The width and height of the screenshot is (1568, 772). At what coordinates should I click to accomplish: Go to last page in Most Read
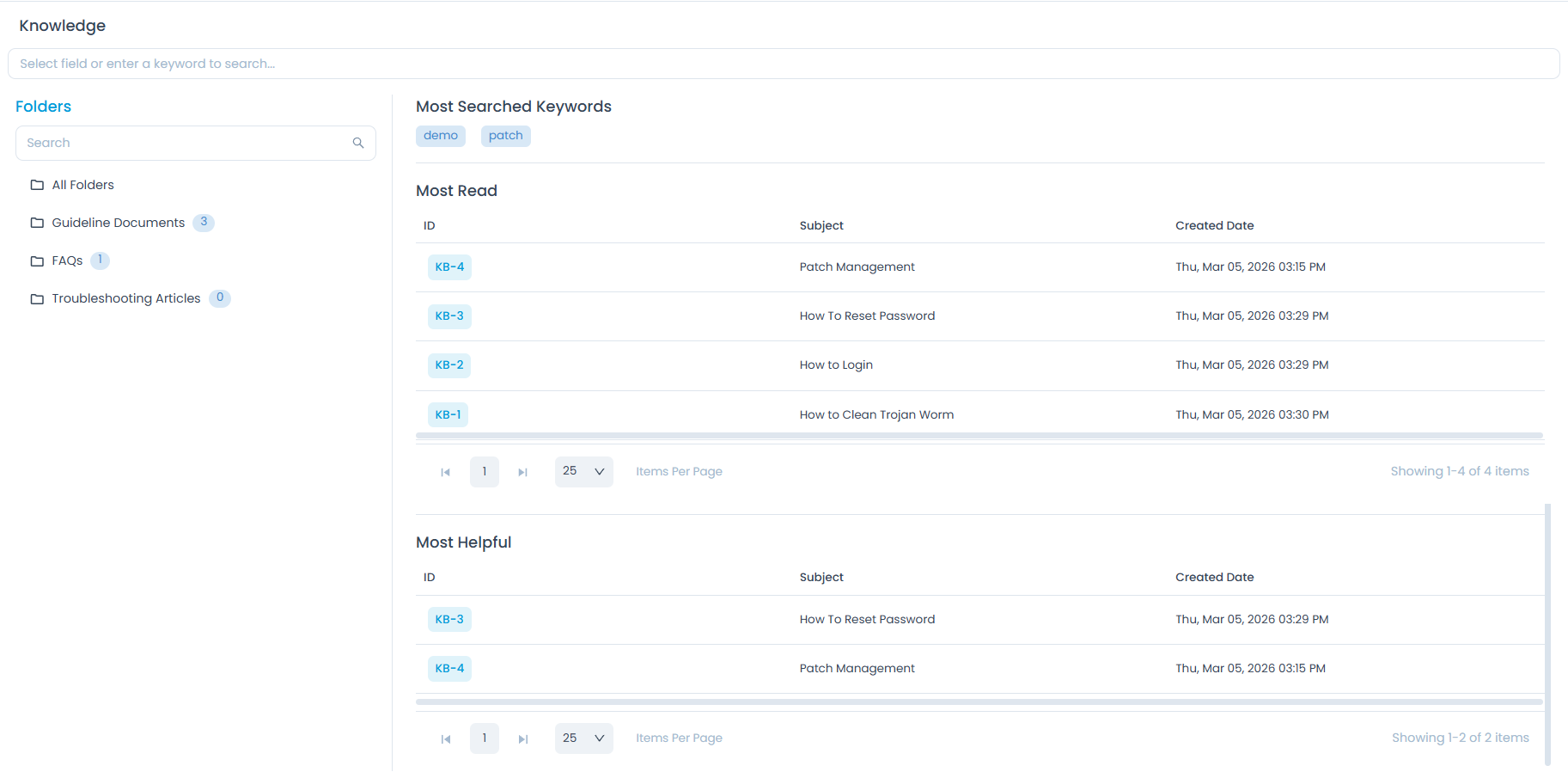pos(522,472)
